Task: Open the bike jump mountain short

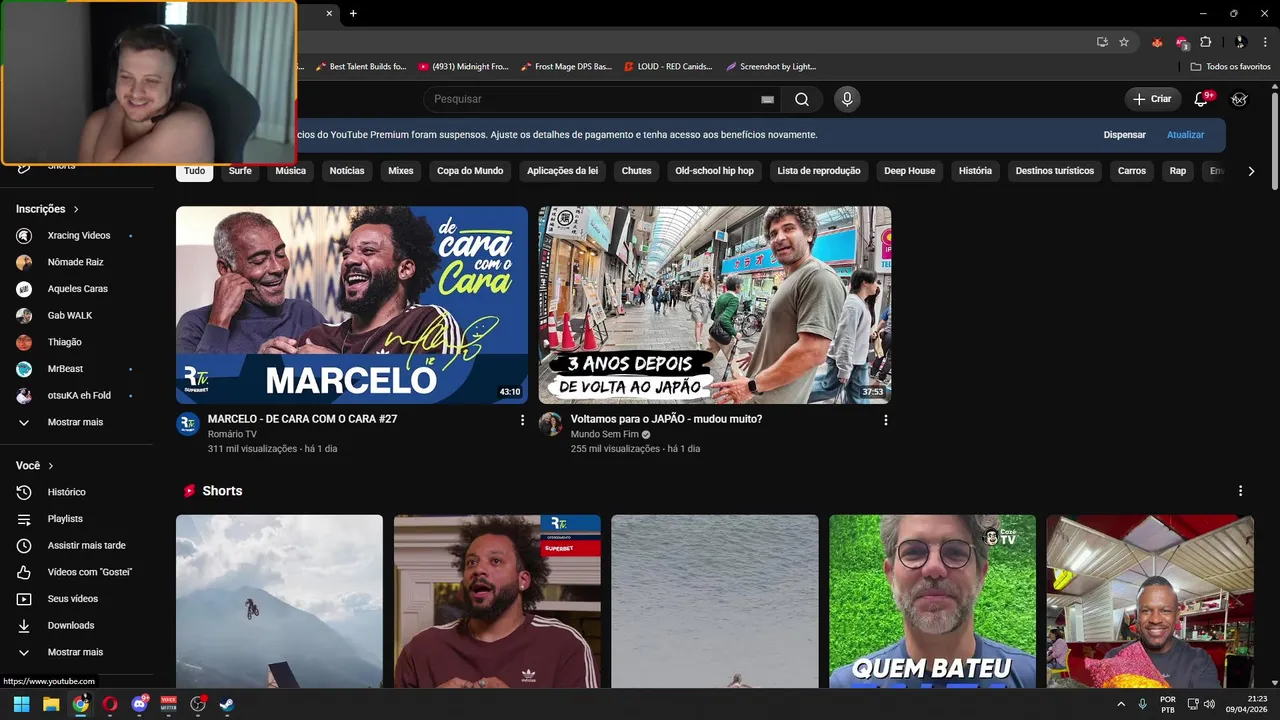Action: (x=279, y=601)
